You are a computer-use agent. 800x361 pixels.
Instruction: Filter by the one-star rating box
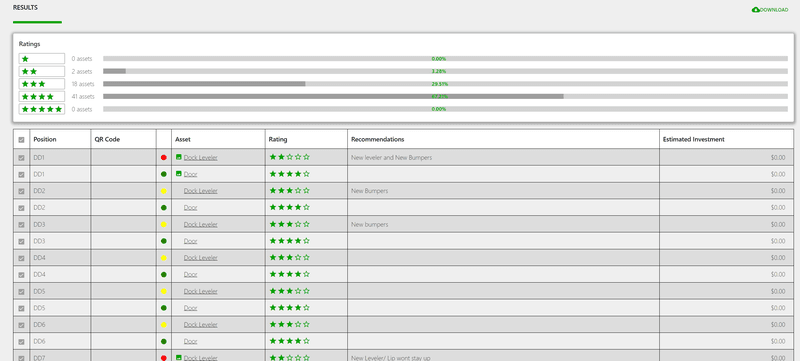coord(42,59)
